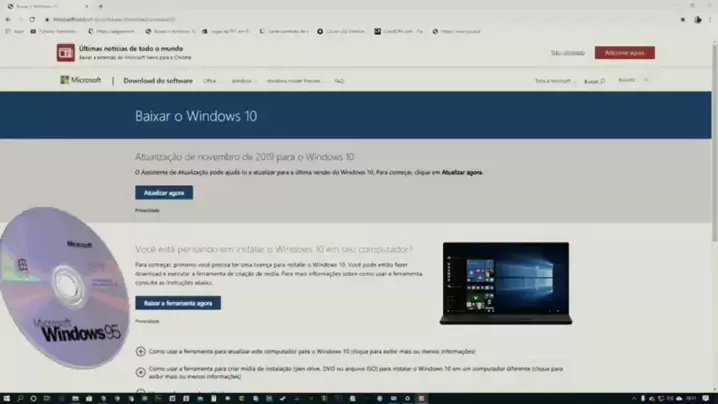Reload the page with refresh icon
The image size is (718, 404).
[x=32, y=19]
